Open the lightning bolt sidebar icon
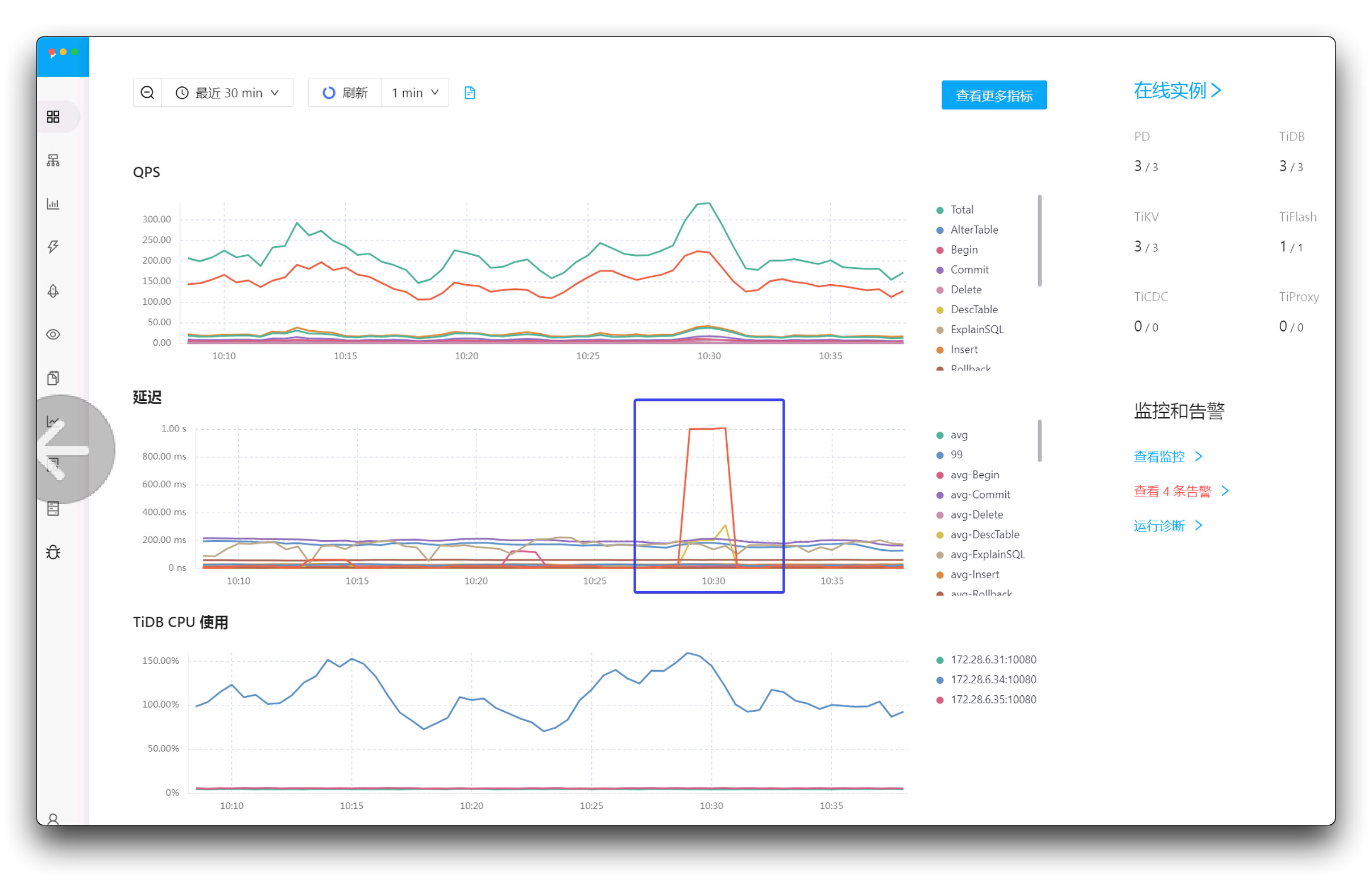The height and width of the screenshot is (880, 1372). [x=53, y=247]
